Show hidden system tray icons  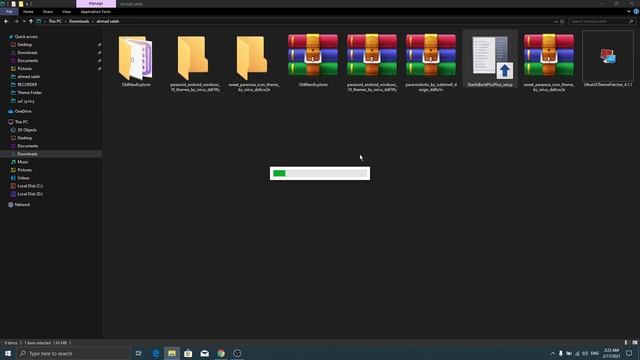[x=553, y=353]
